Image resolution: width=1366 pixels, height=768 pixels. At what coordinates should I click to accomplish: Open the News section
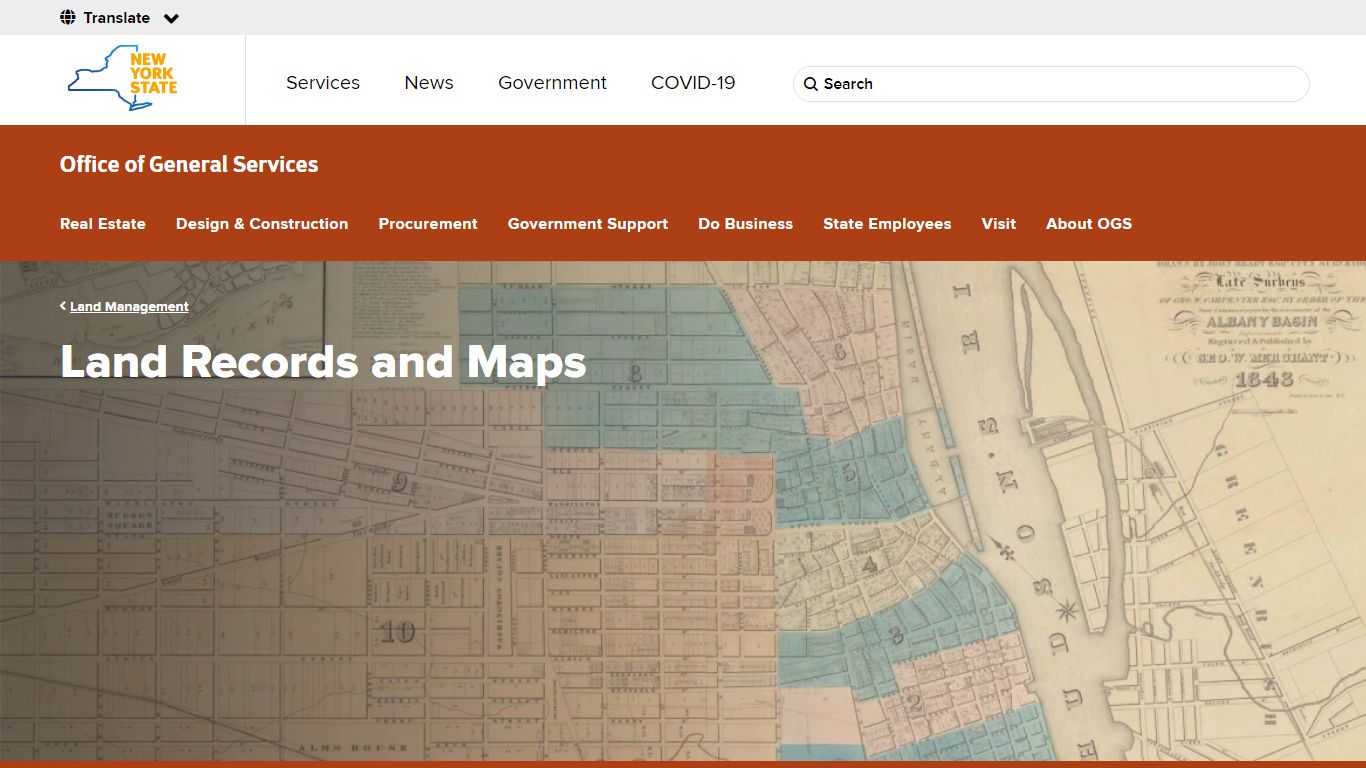[x=429, y=83]
